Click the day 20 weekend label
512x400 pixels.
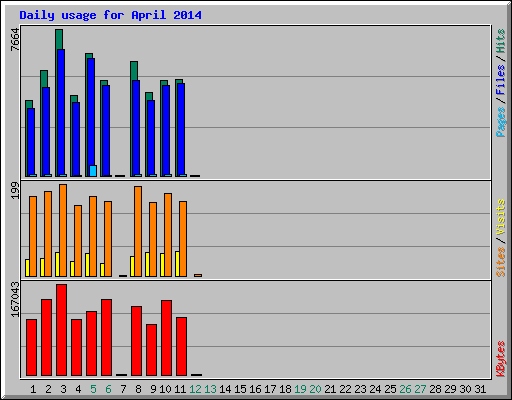click(315, 389)
